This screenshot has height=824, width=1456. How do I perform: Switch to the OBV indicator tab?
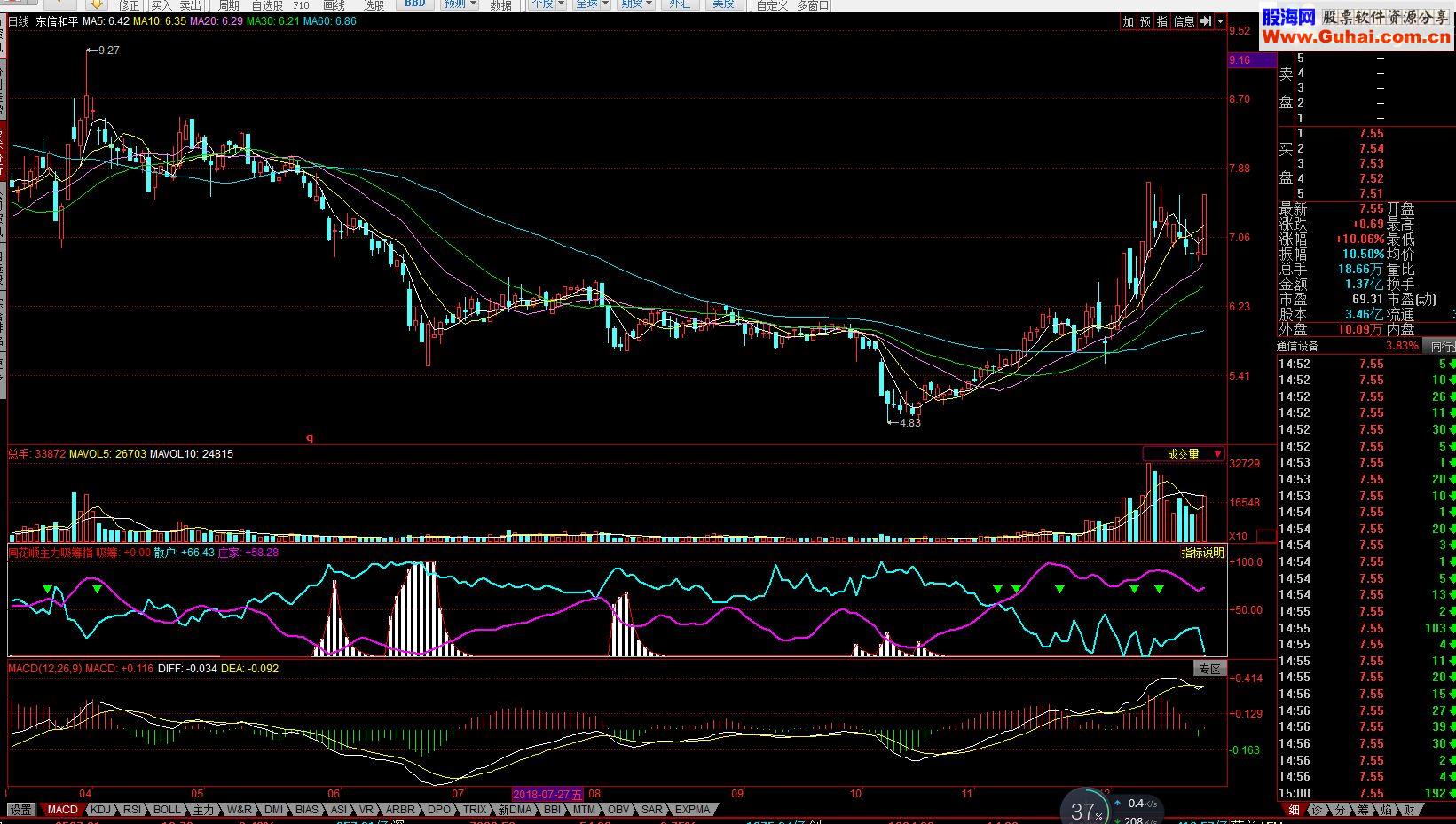pos(618,810)
